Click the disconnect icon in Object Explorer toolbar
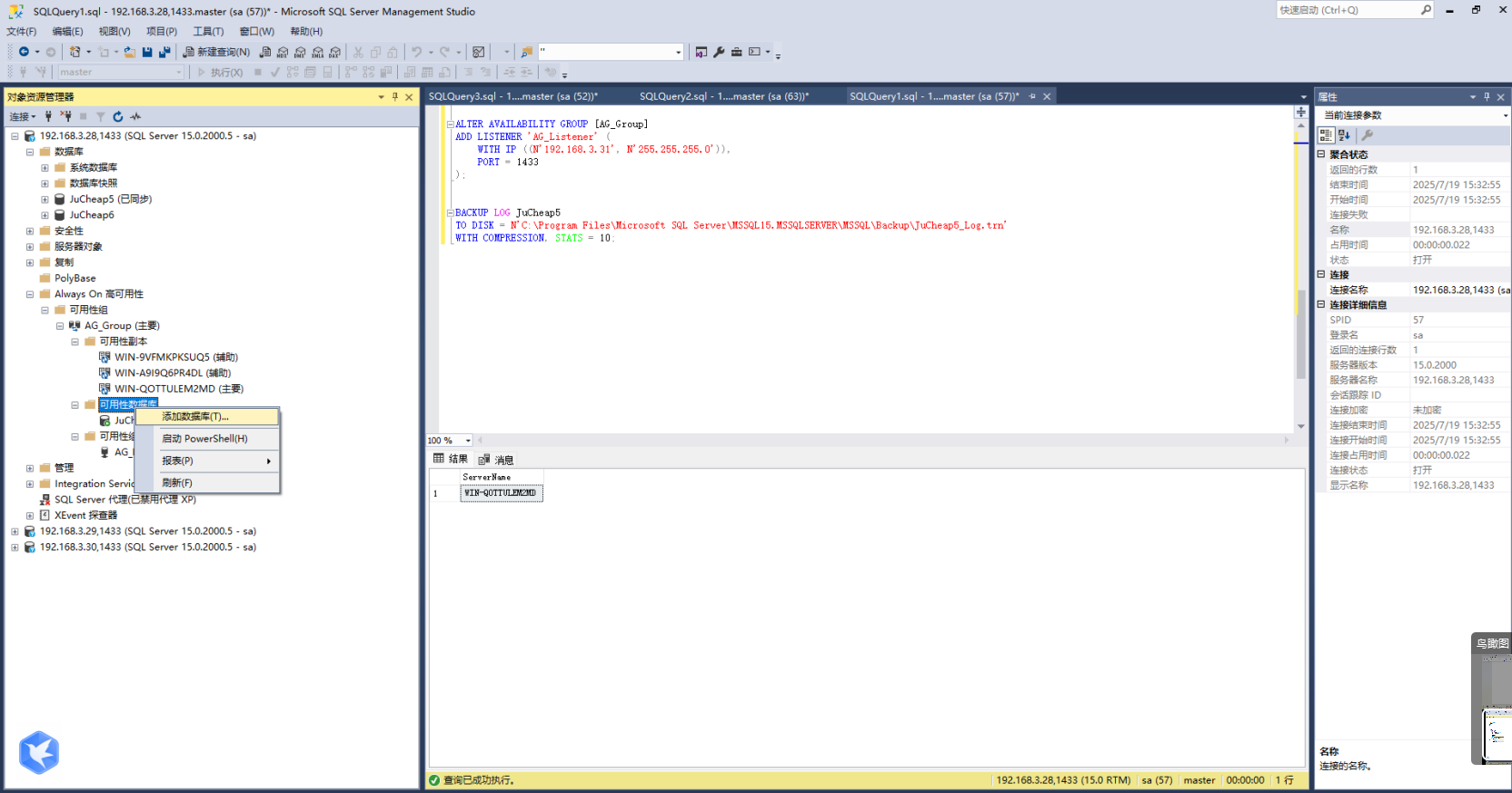 pyautogui.click(x=65, y=116)
